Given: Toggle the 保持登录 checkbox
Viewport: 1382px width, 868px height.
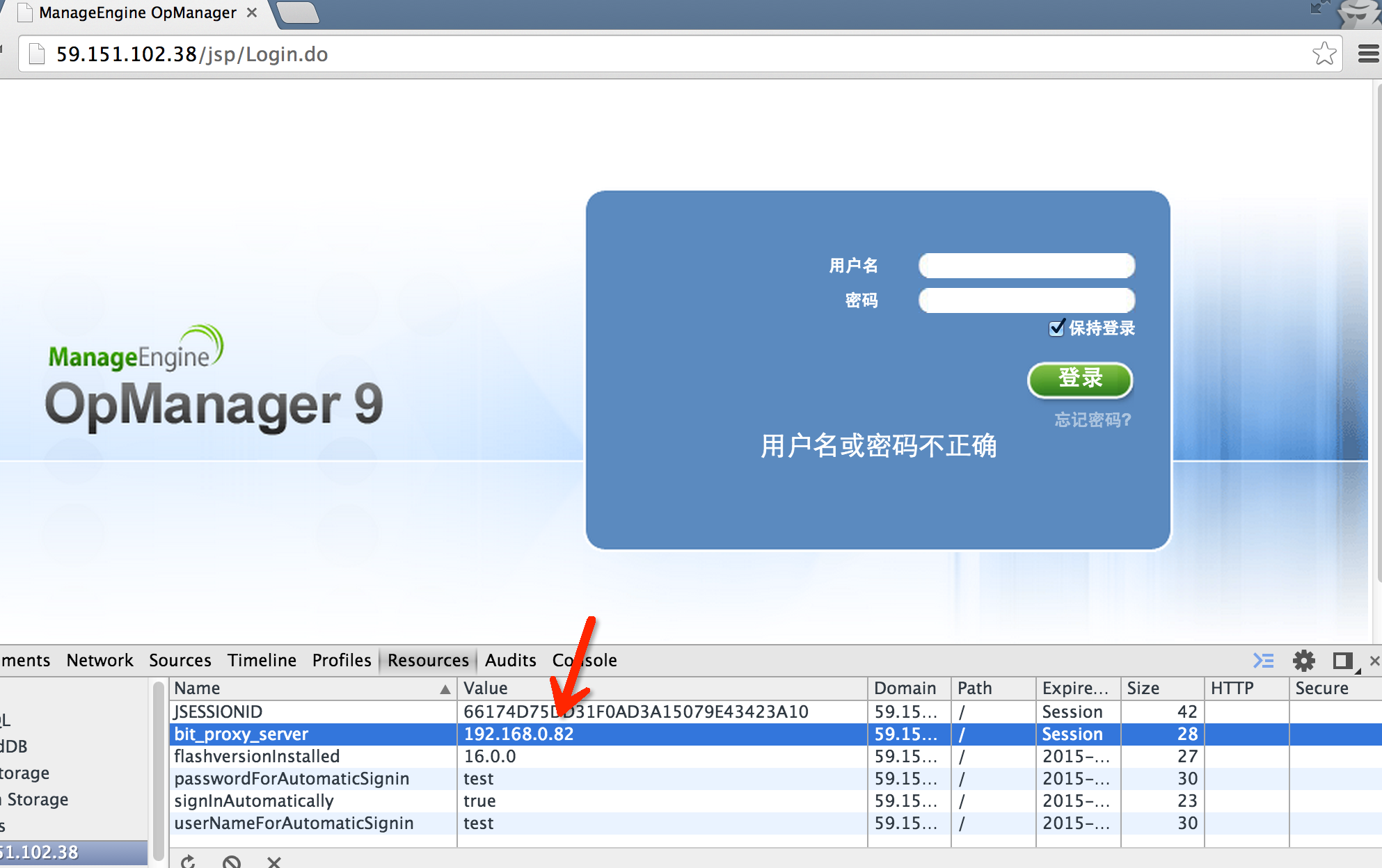Looking at the screenshot, I should 1057,328.
